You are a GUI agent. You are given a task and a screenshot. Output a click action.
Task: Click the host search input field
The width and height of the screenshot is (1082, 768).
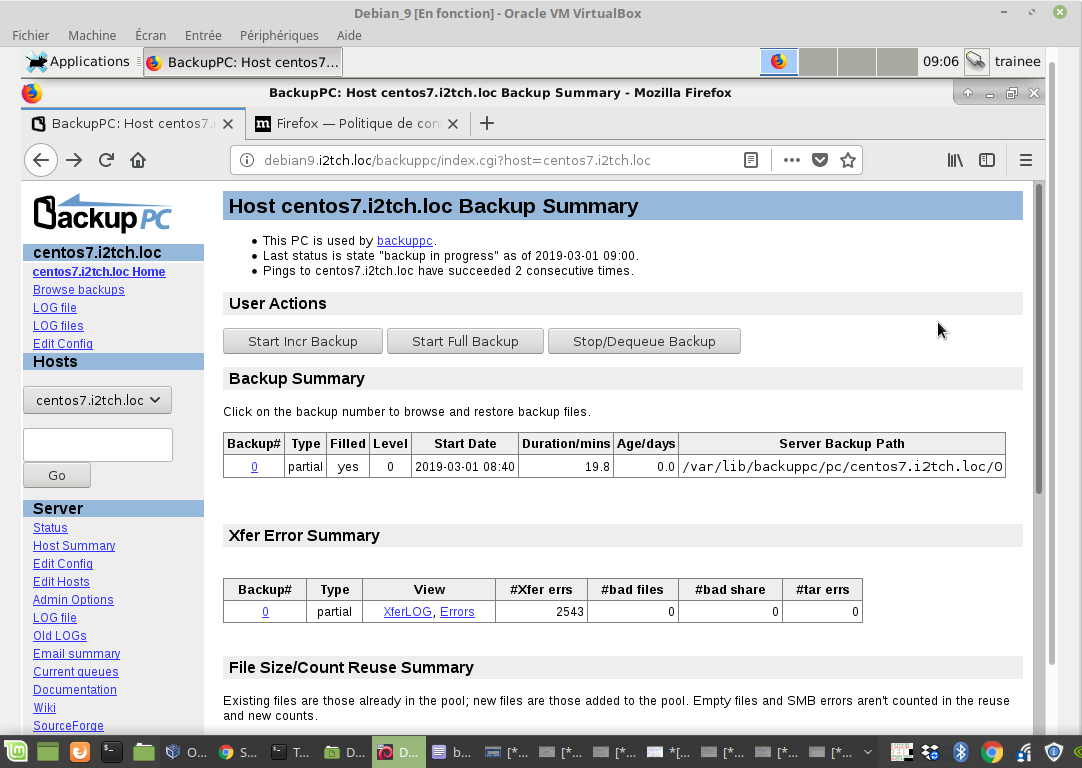tap(98, 445)
